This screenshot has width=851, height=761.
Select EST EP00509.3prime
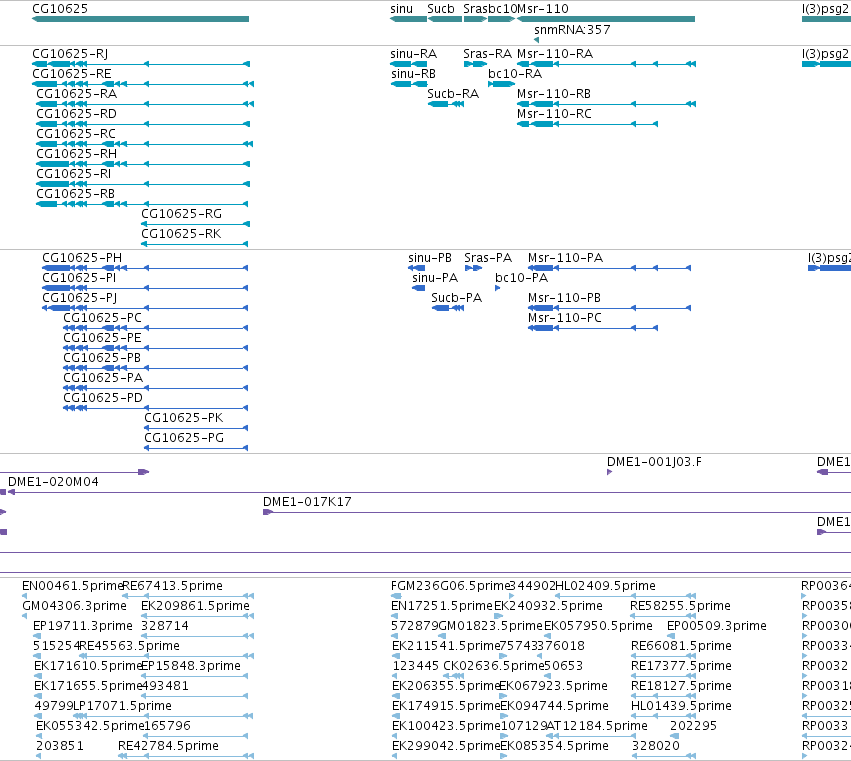pyautogui.click(x=671, y=636)
